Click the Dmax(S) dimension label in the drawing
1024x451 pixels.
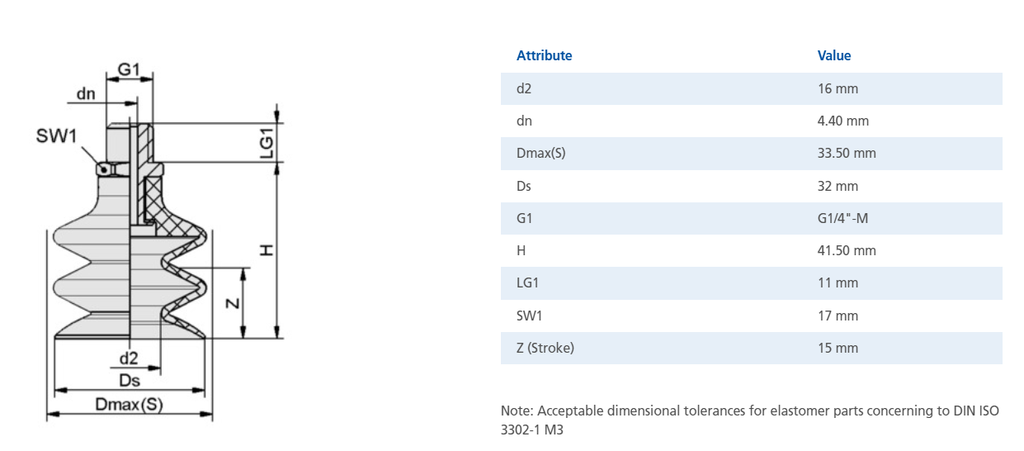(129, 405)
